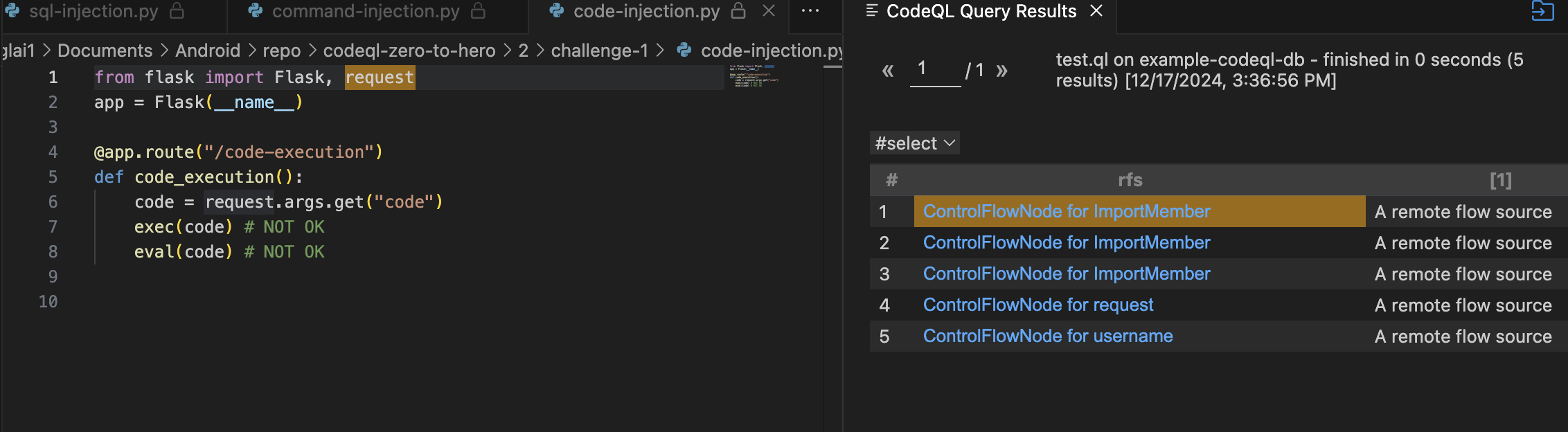Sort results by the rfs column header
The width and height of the screenshot is (1568, 432).
[1130, 180]
